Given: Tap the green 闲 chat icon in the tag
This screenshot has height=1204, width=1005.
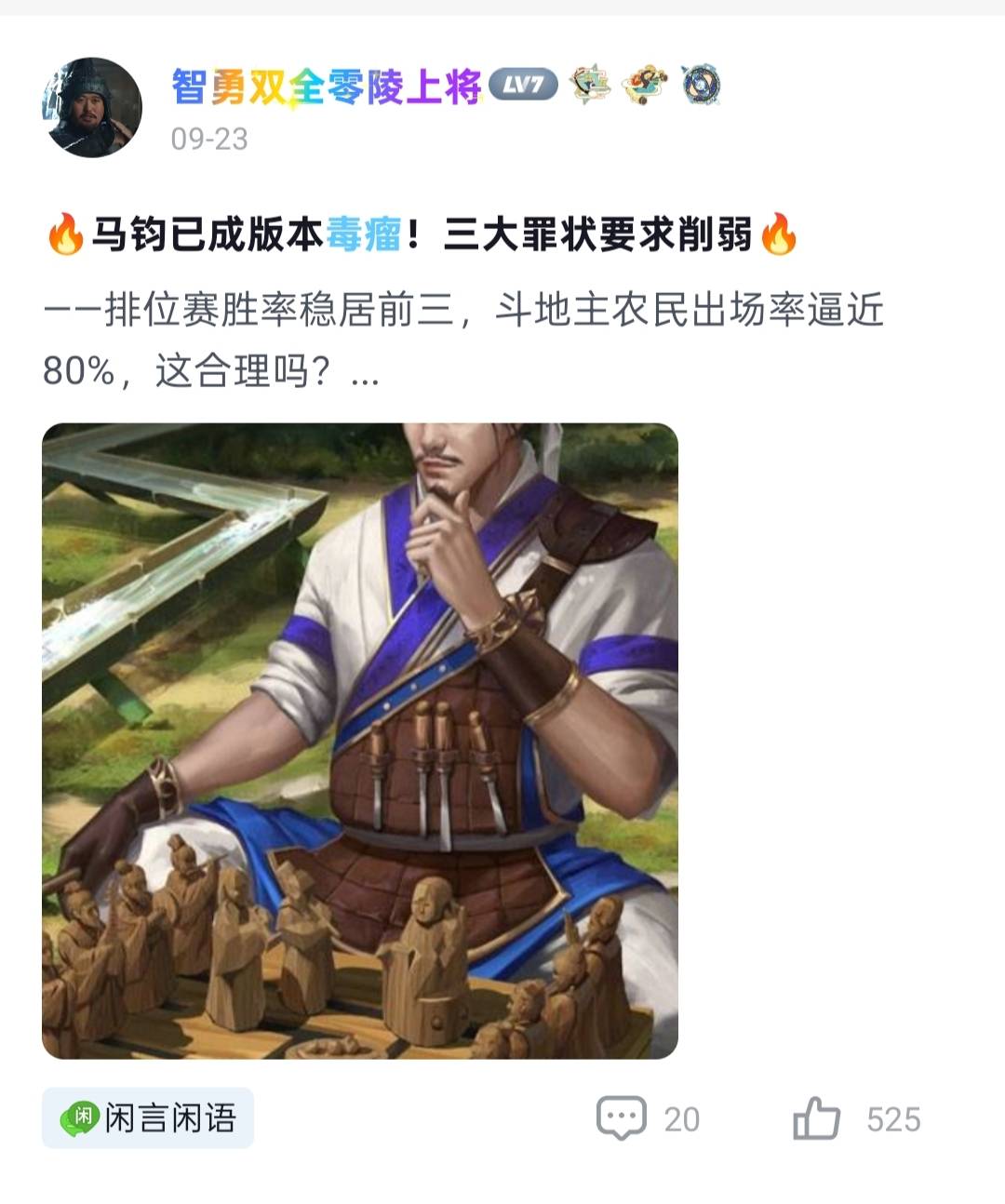Looking at the screenshot, I should click(80, 1117).
